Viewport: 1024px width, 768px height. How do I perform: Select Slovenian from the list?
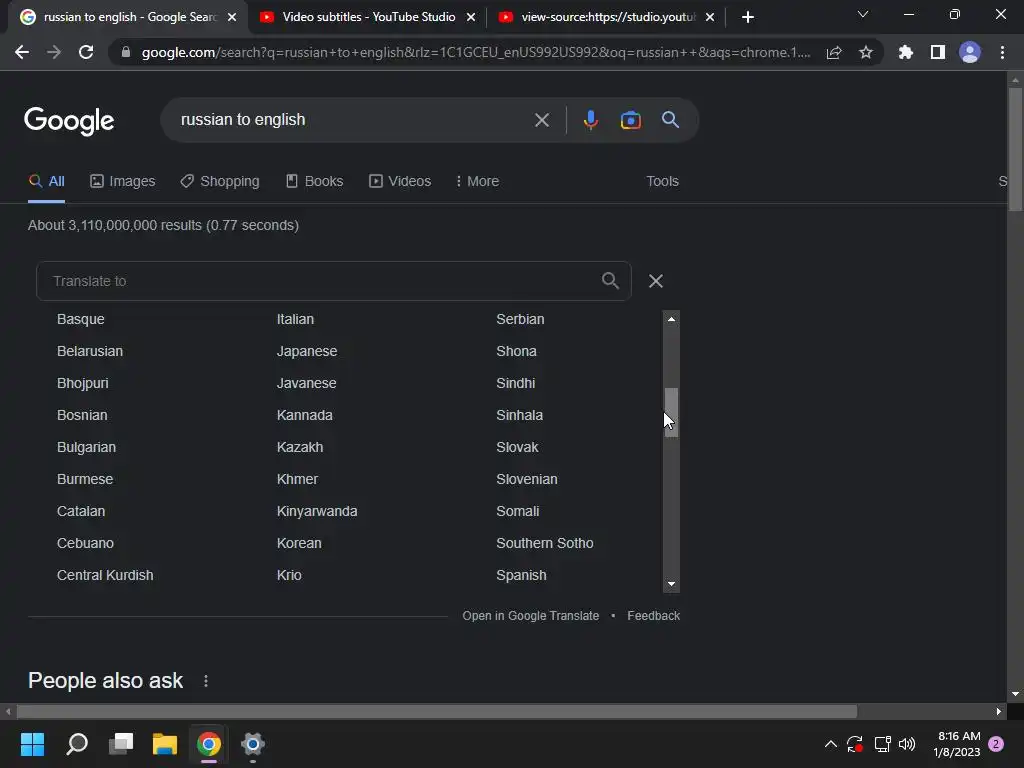[527, 479]
